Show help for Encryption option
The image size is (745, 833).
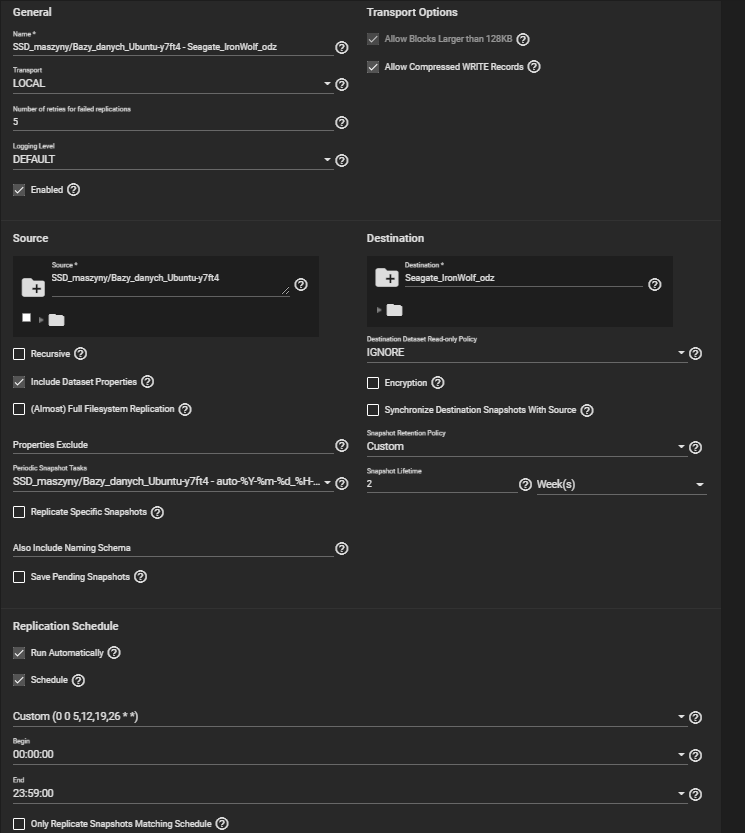tap(437, 382)
